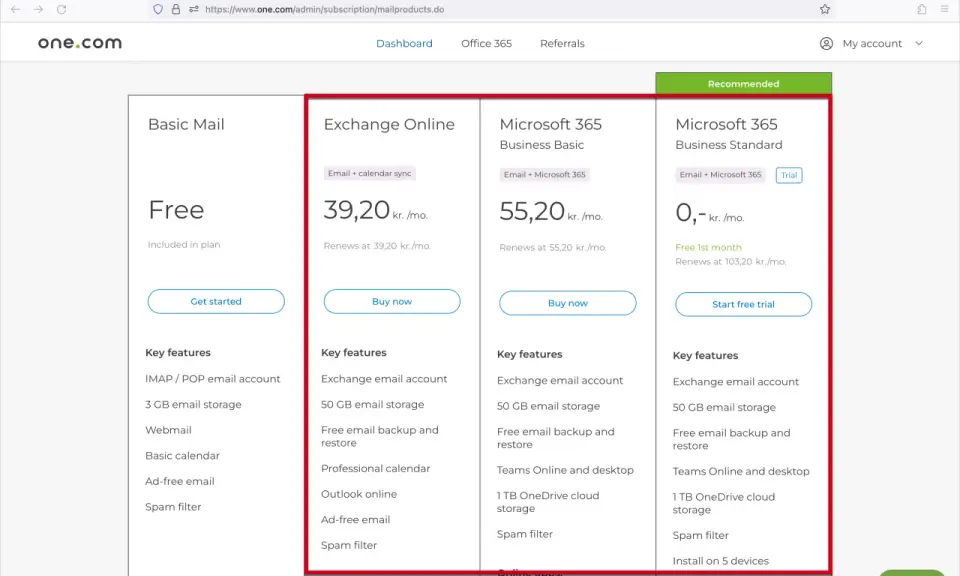Go forward with the browser forward arrow

(x=39, y=9)
